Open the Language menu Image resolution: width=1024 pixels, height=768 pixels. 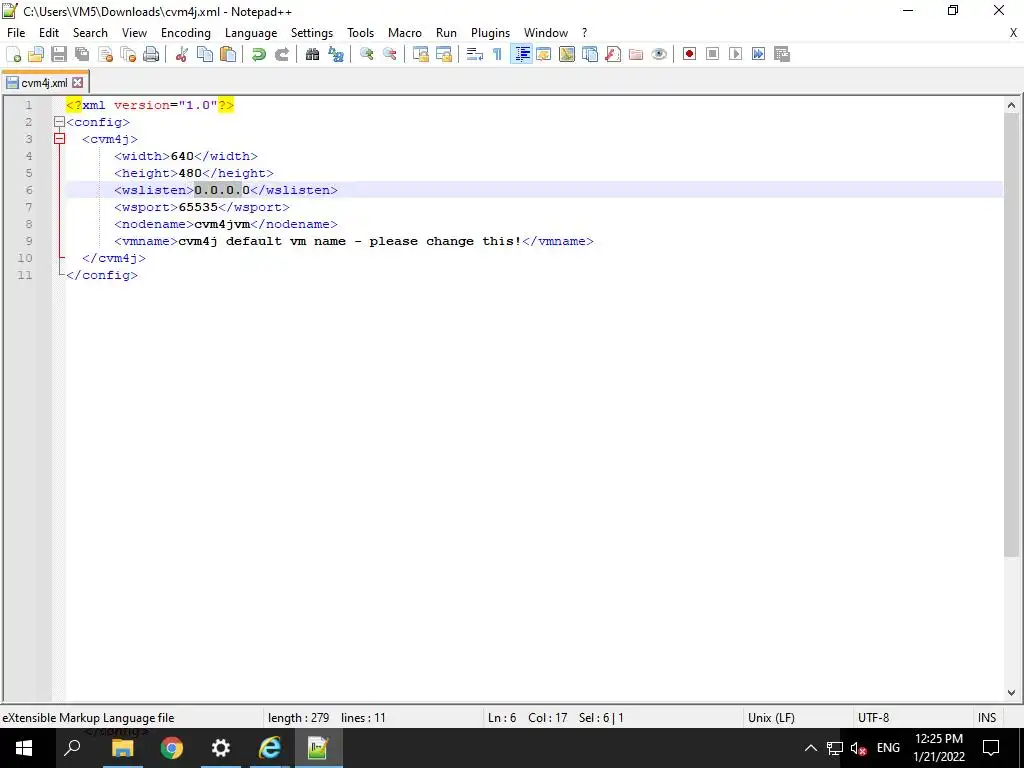coord(251,33)
